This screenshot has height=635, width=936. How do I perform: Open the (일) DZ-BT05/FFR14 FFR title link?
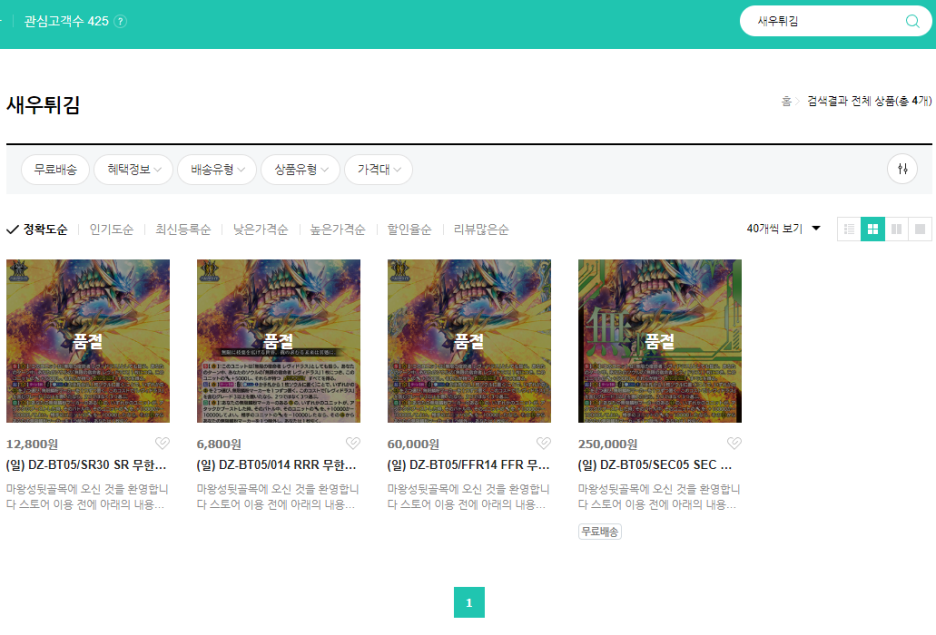coord(469,464)
